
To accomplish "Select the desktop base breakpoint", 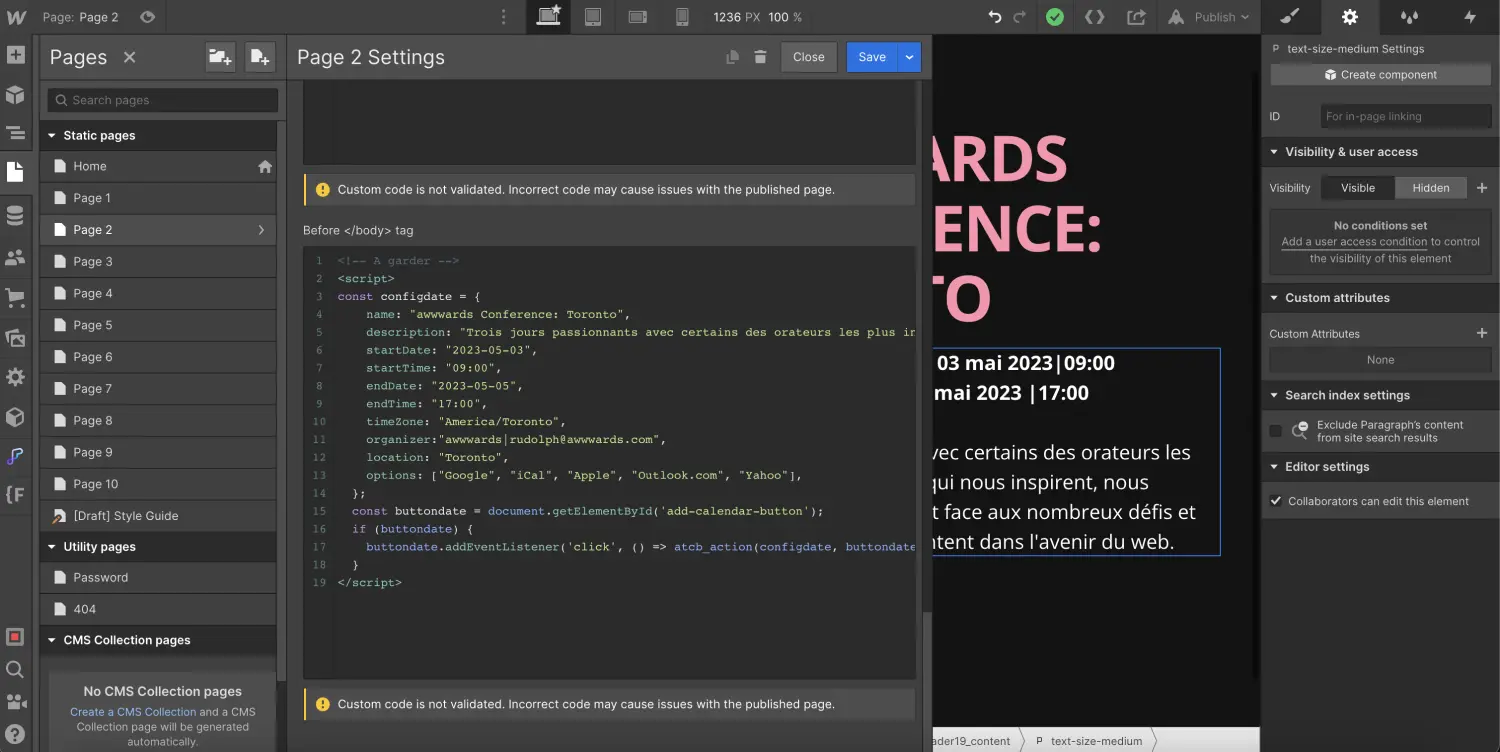I will [548, 17].
